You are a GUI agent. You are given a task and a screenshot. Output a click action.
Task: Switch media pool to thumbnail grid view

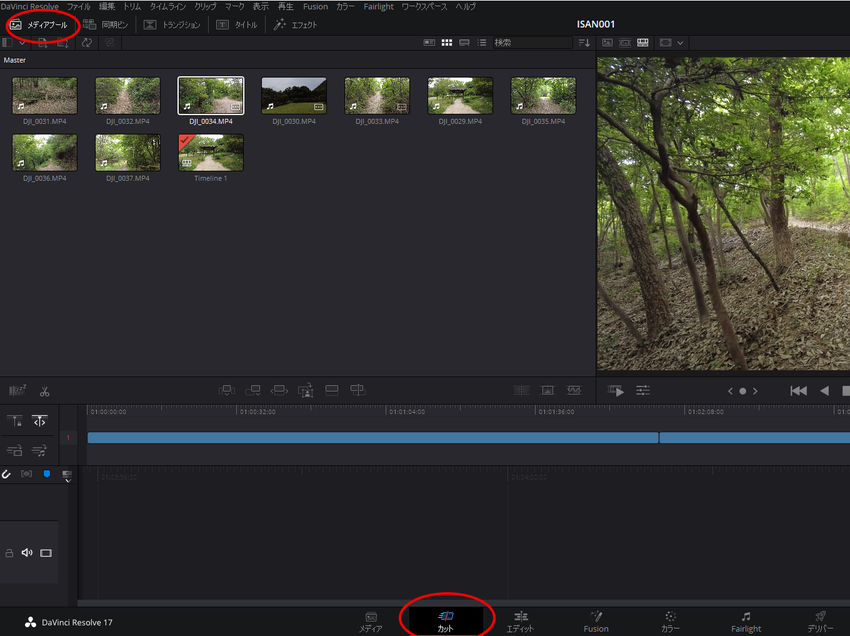pyautogui.click(x=447, y=42)
